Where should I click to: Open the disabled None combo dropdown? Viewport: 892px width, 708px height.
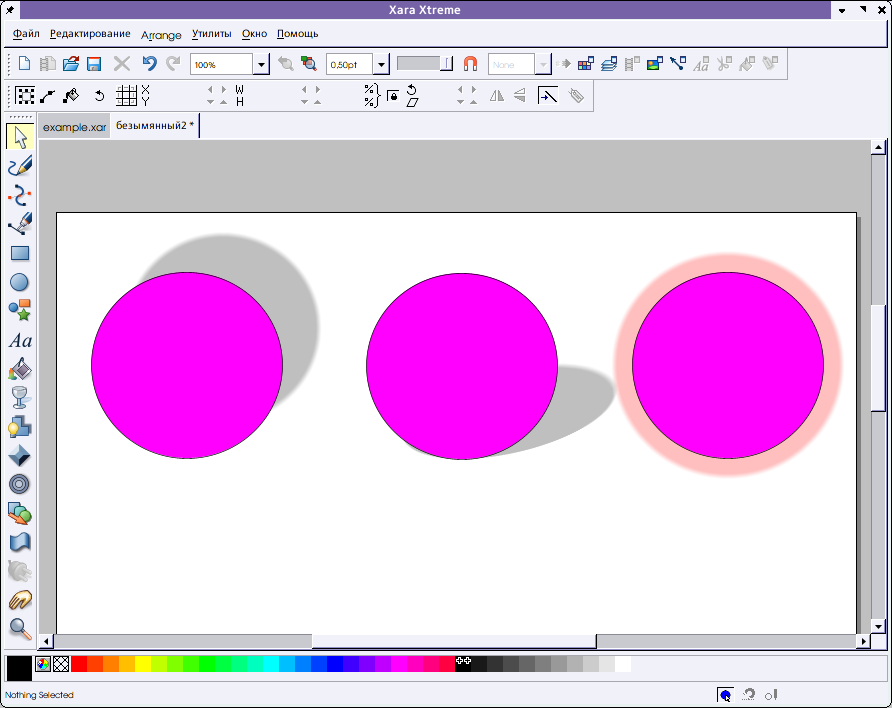click(543, 65)
